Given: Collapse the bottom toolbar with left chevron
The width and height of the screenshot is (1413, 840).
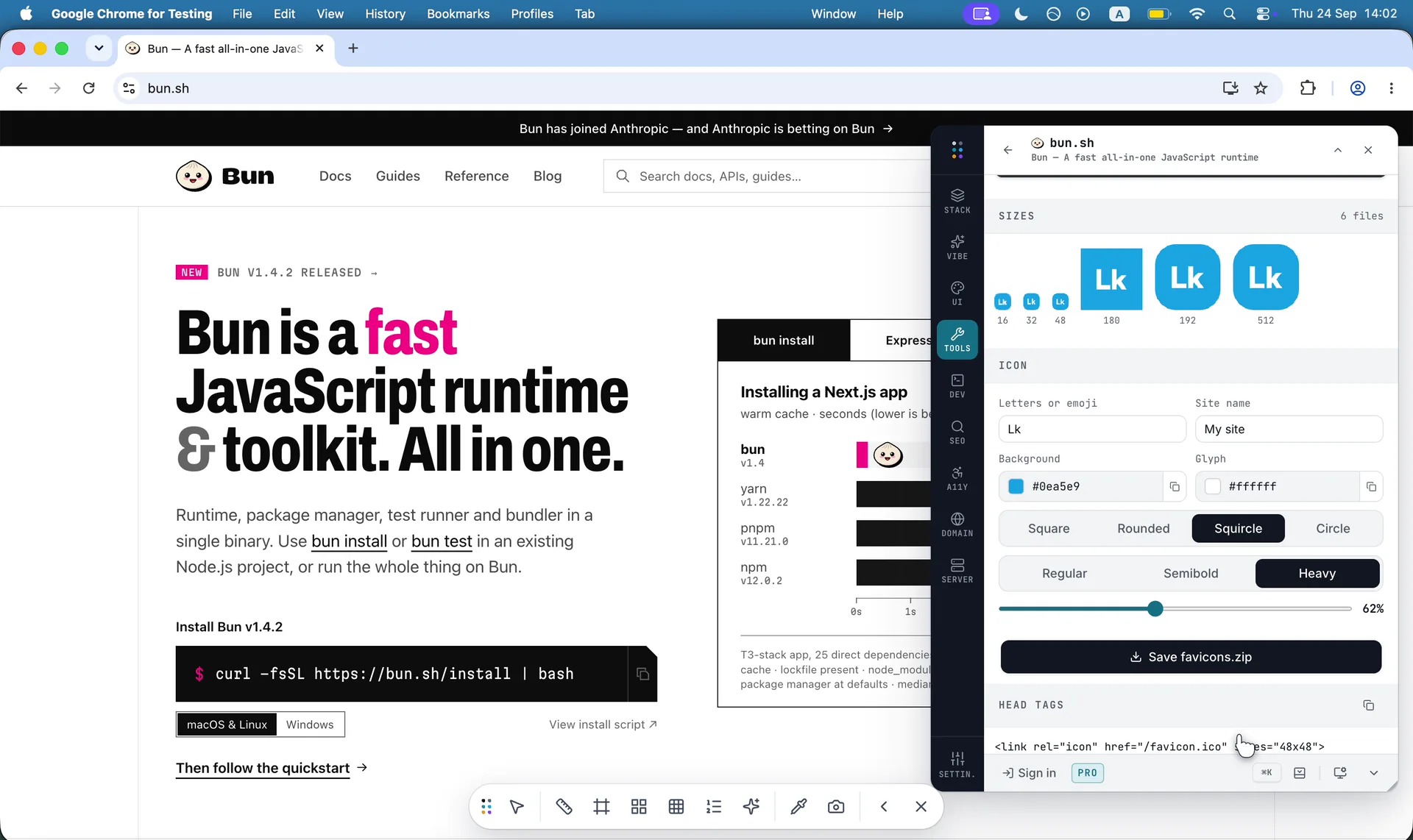Looking at the screenshot, I should 884,807.
